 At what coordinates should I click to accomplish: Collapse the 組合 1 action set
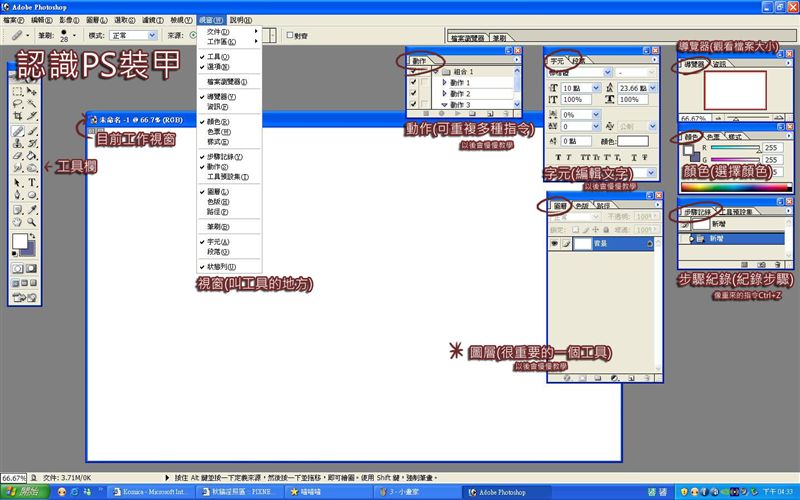436,71
